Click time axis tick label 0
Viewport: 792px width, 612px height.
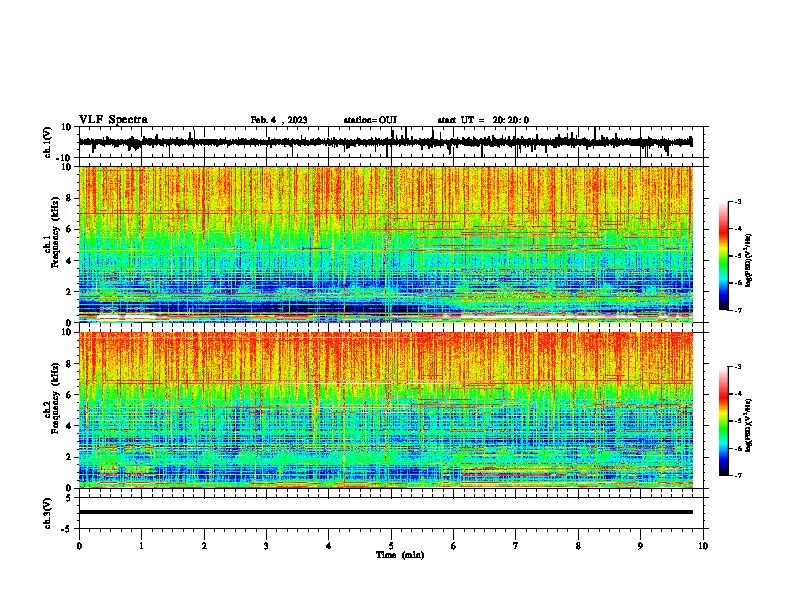(79, 546)
